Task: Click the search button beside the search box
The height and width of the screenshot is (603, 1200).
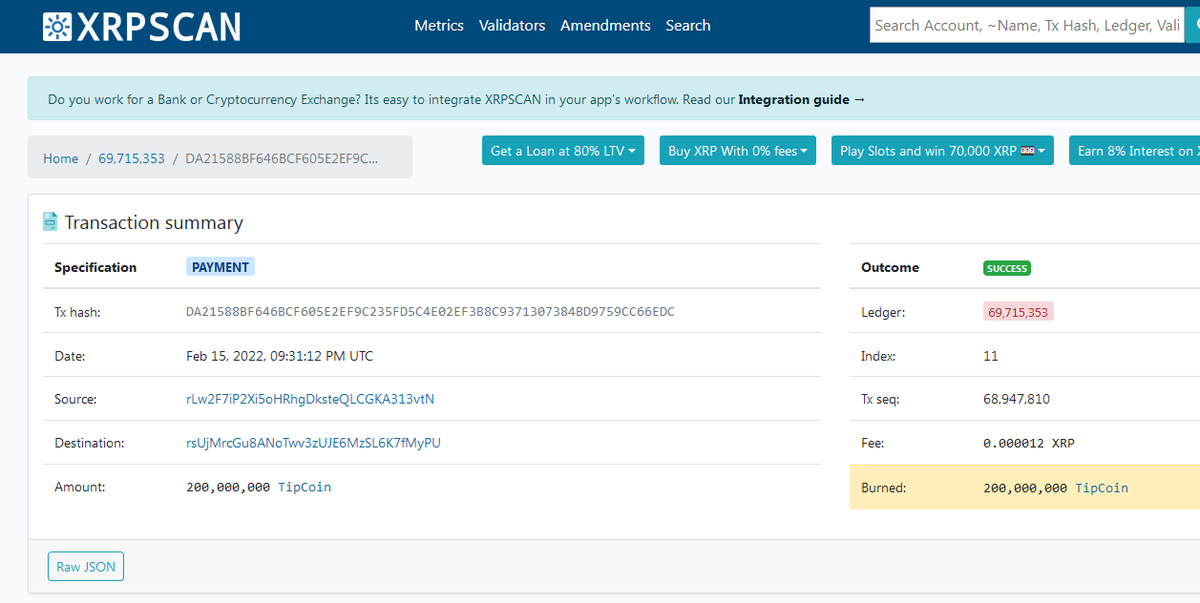Action: 1193,25
